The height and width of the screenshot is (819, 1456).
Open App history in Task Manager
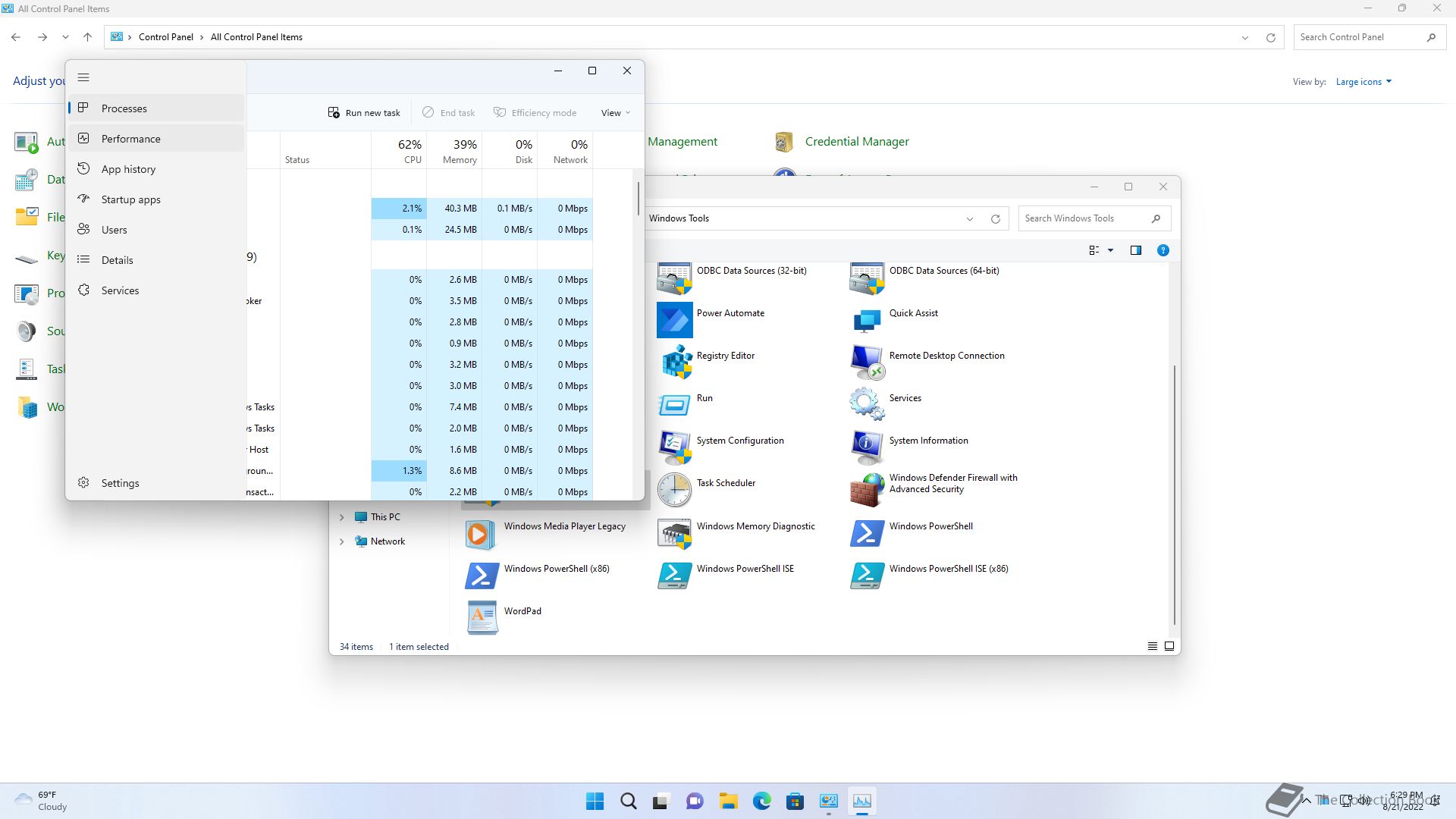[x=156, y=169]
